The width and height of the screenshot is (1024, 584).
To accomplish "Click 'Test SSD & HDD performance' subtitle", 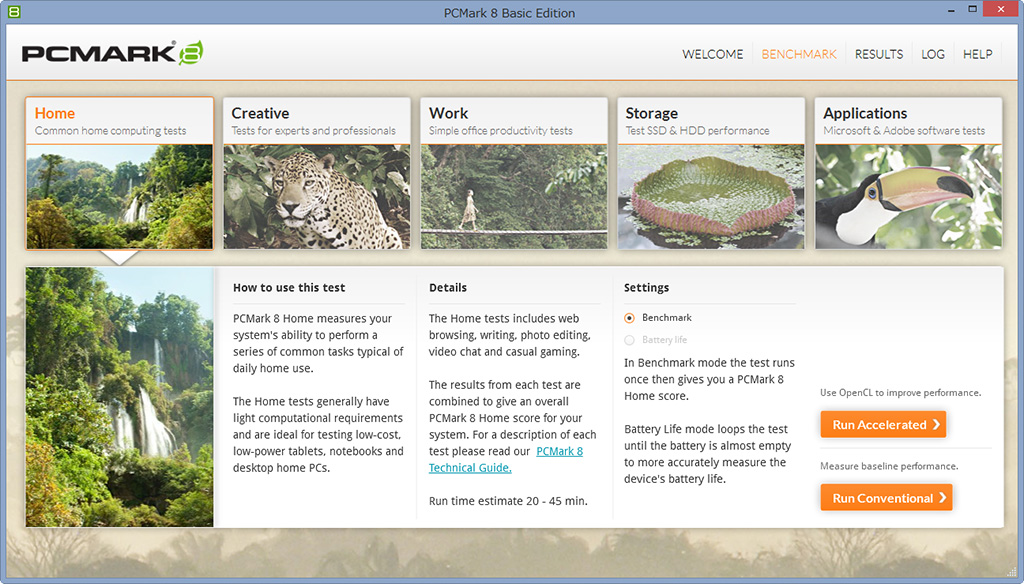I will (697, 131).
